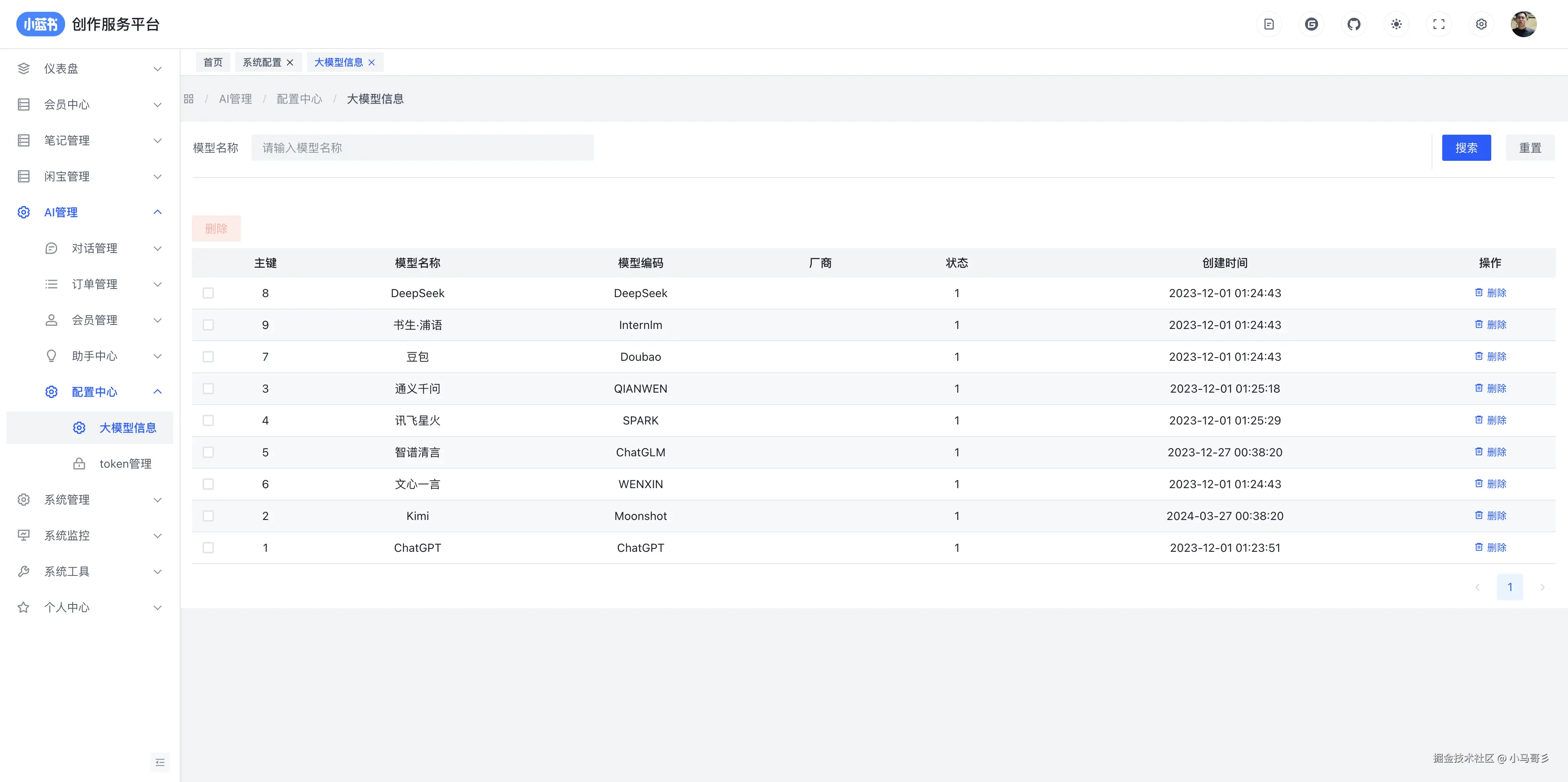Open the settings gear in top bar
Viewport: 1568px width, 782px height.
(1481, 24)
